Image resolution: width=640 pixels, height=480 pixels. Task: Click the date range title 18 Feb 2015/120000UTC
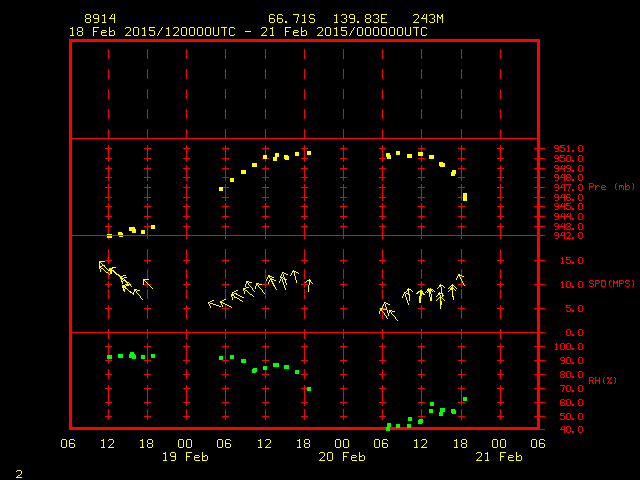coord(151,32)
